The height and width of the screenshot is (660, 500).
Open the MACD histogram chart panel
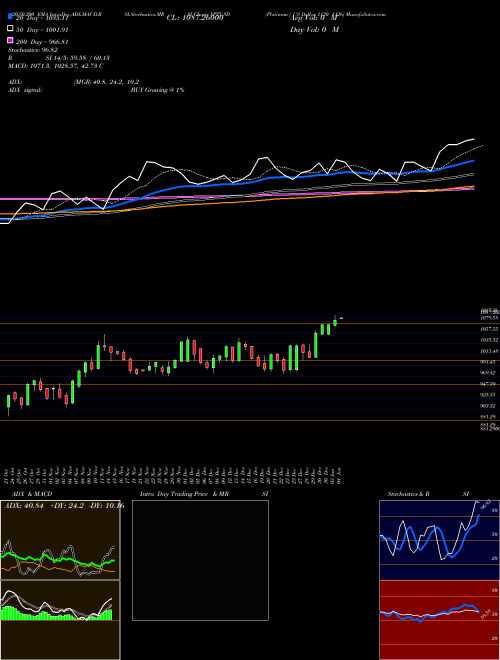coord(60,620)
